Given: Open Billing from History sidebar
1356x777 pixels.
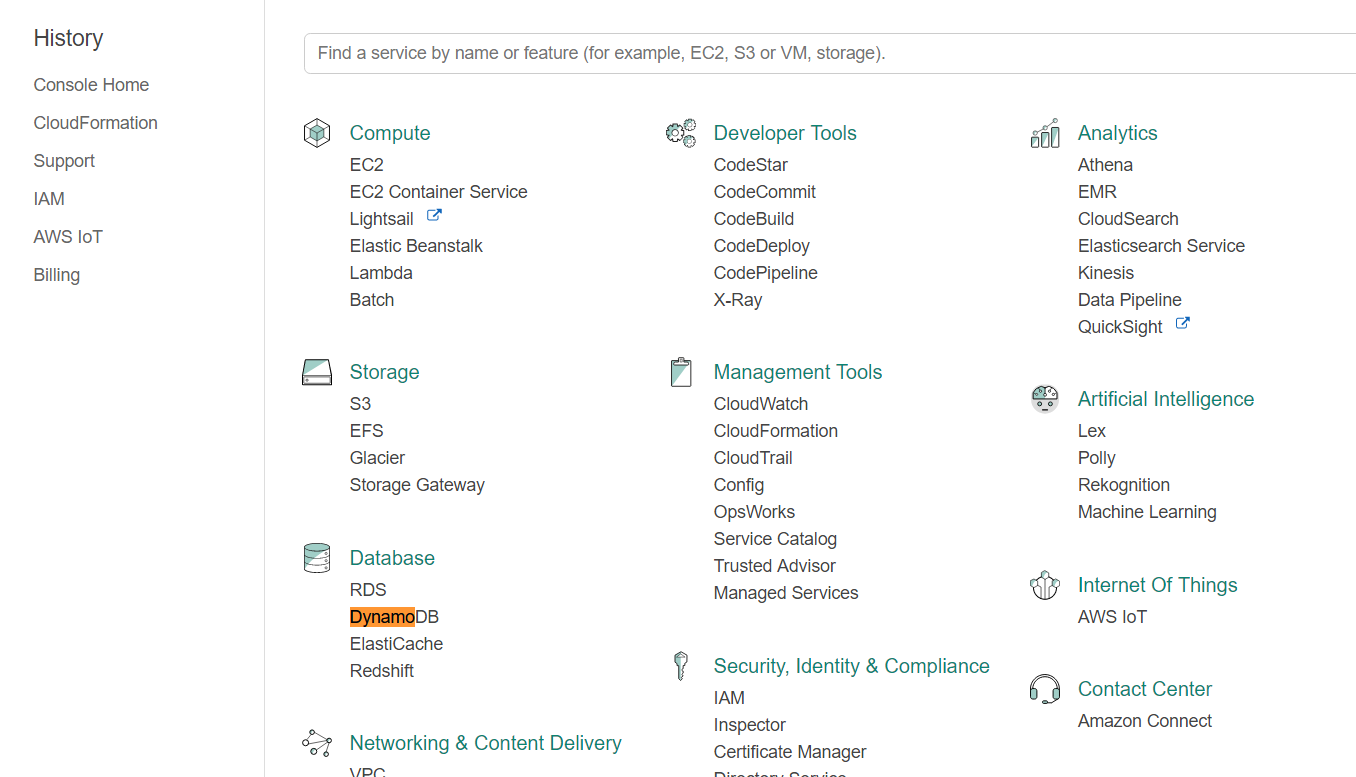Looking at the screenshot, I should coord(57,275).
